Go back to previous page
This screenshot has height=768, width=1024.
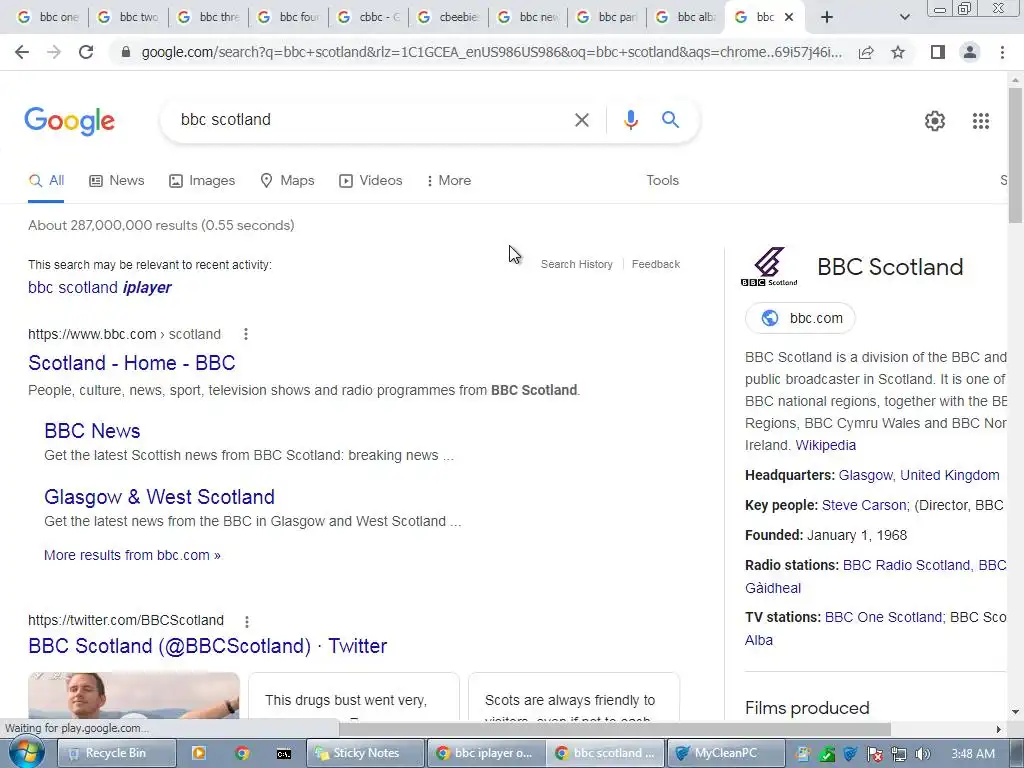[22, 52]
